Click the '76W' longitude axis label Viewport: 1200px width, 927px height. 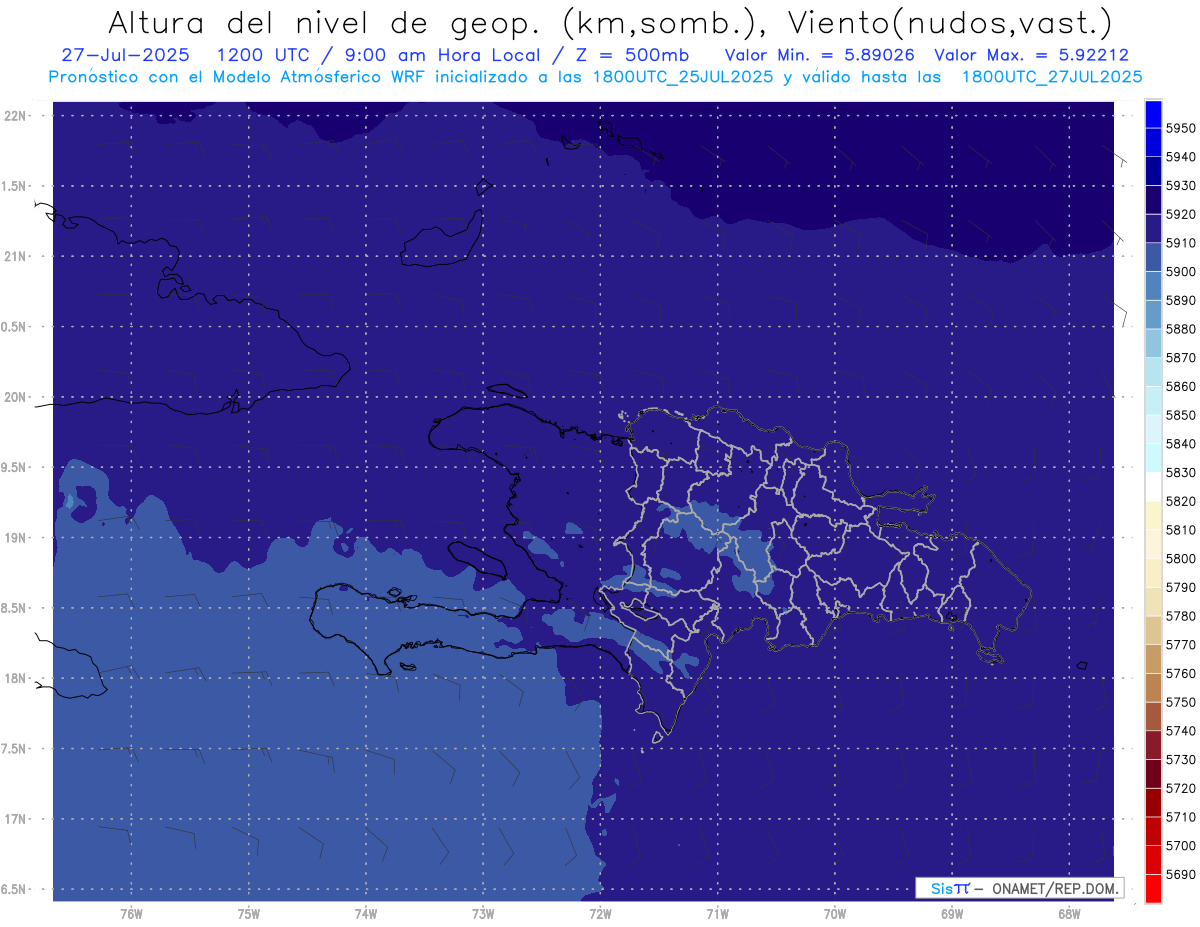pyautogui.click(x=131, y=913)
